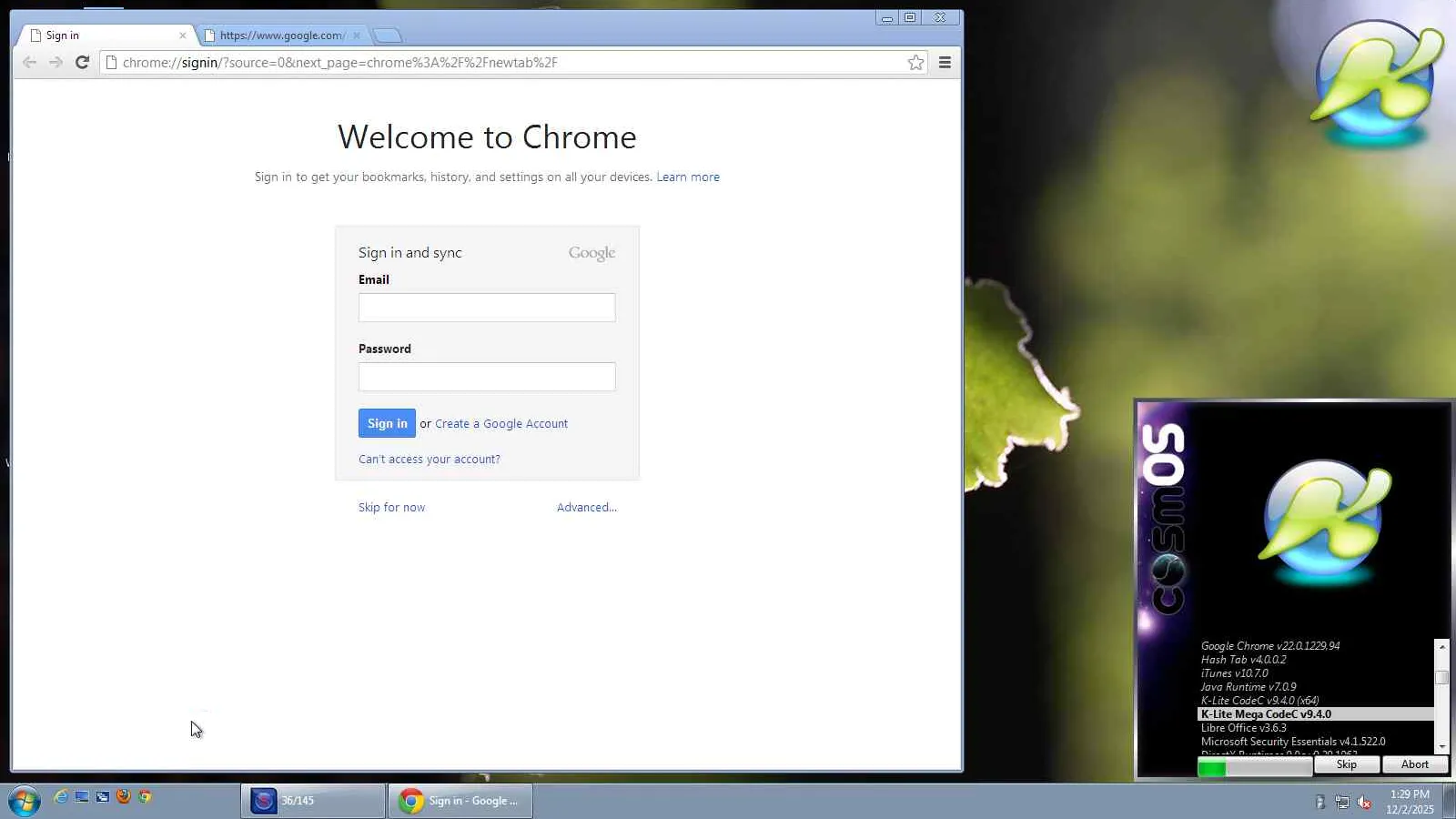The width and height of the screenshot is (1456, 819).
Task: Click the muted volume tray icon
Action: [1364, 802]
